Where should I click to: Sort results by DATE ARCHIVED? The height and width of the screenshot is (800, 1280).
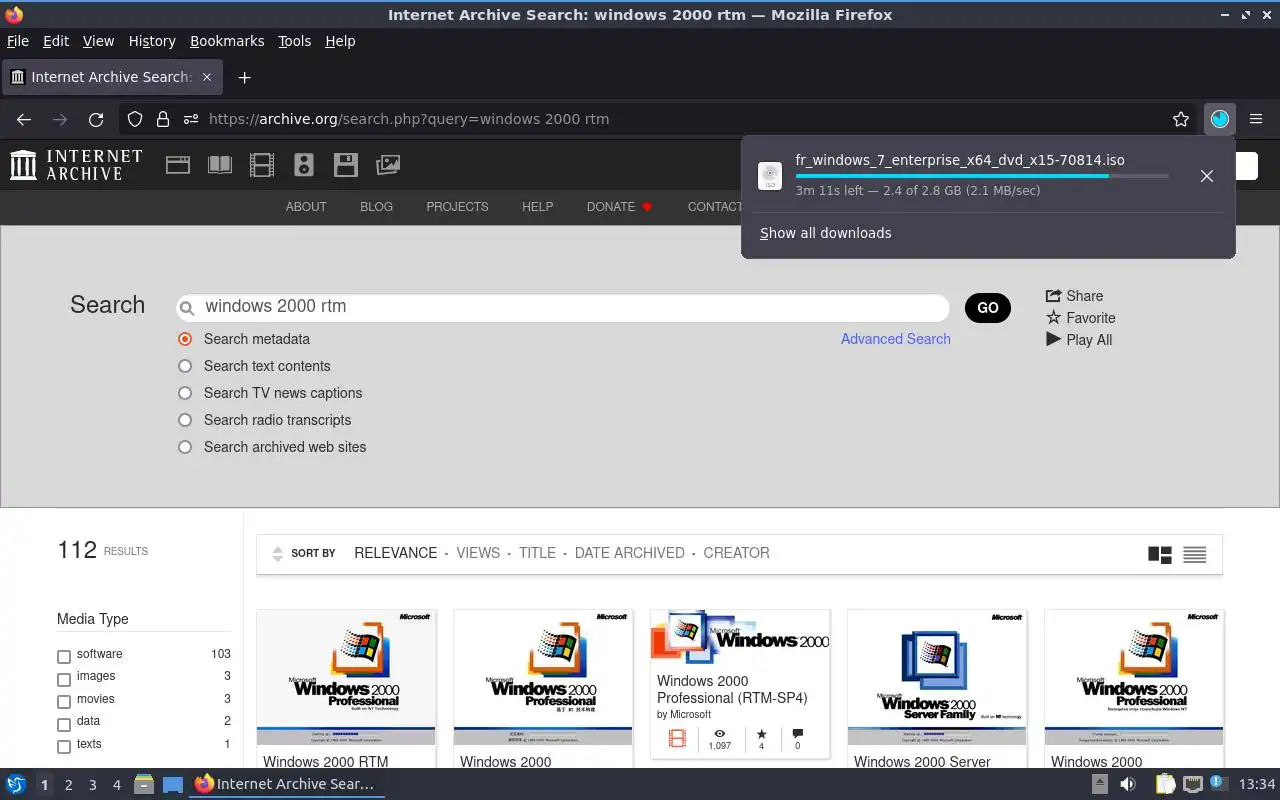coord(629,553)
